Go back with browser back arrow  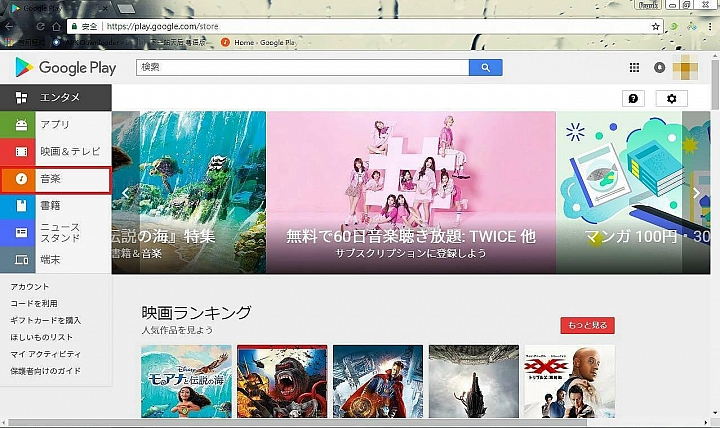pyautogui.click(x=9, y=27)
